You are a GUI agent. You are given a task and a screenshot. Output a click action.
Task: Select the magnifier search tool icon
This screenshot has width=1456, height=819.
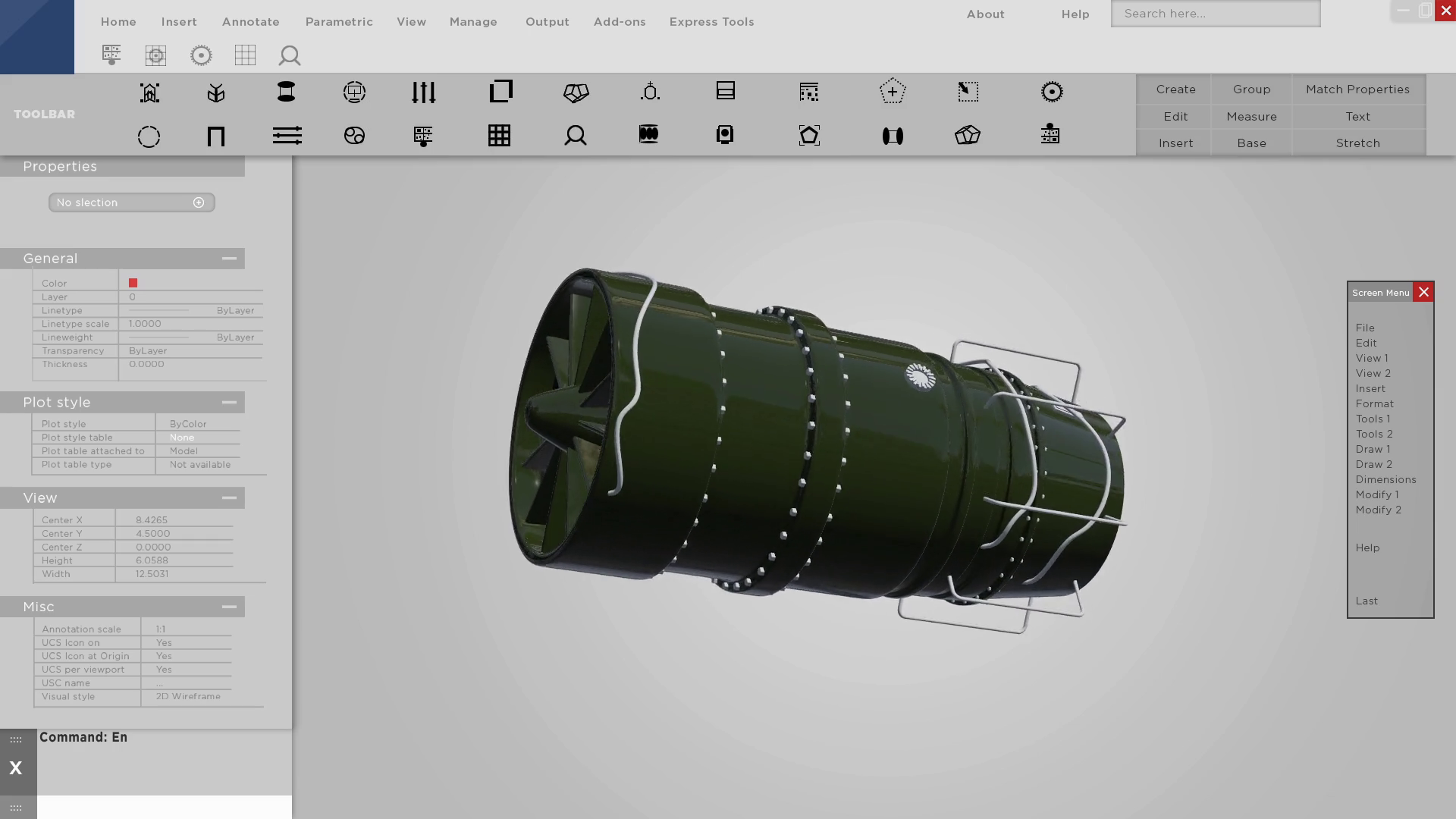[x=290, y=55]
